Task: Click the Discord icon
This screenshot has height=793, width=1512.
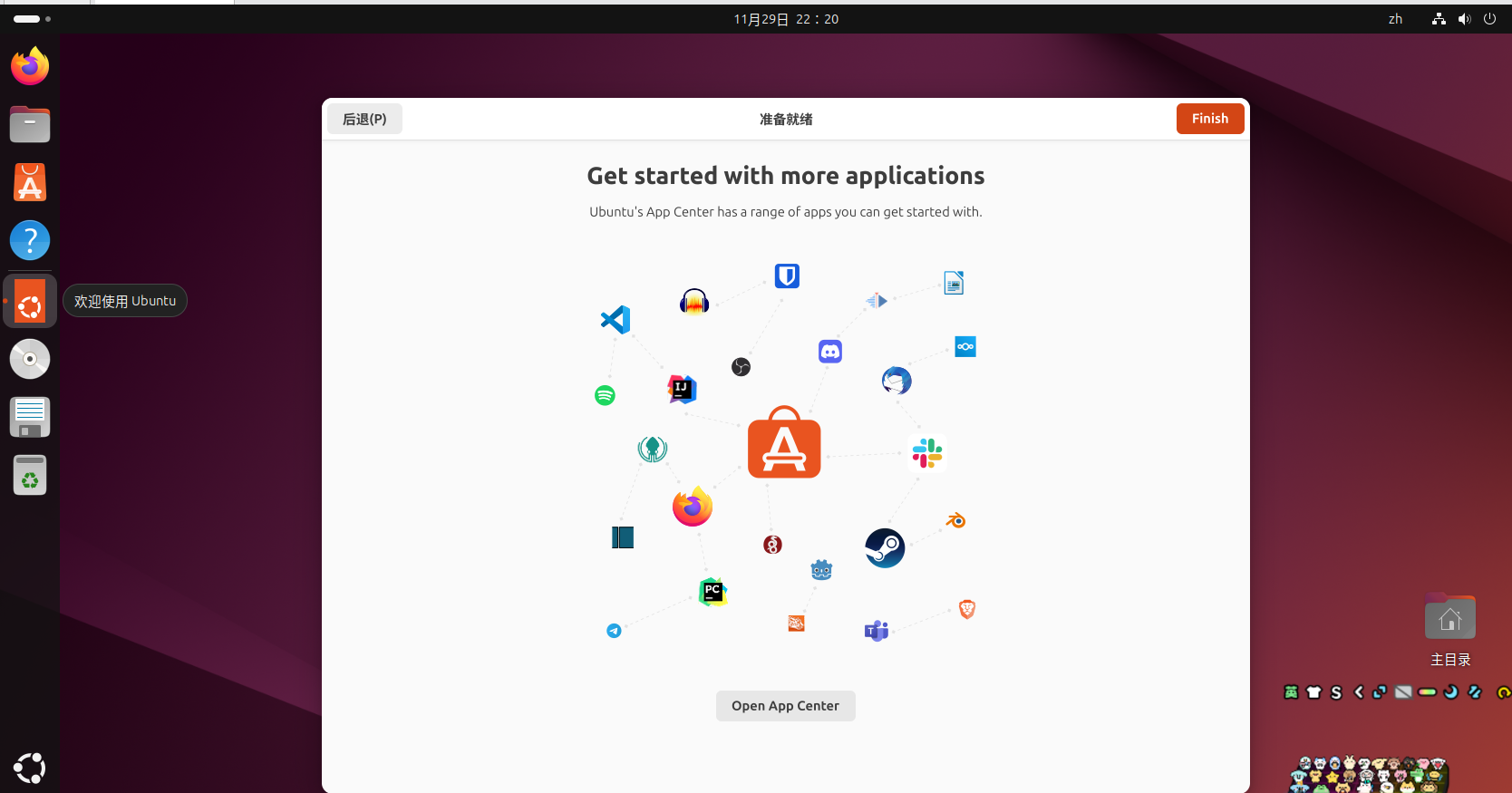Action: point(830,351)
